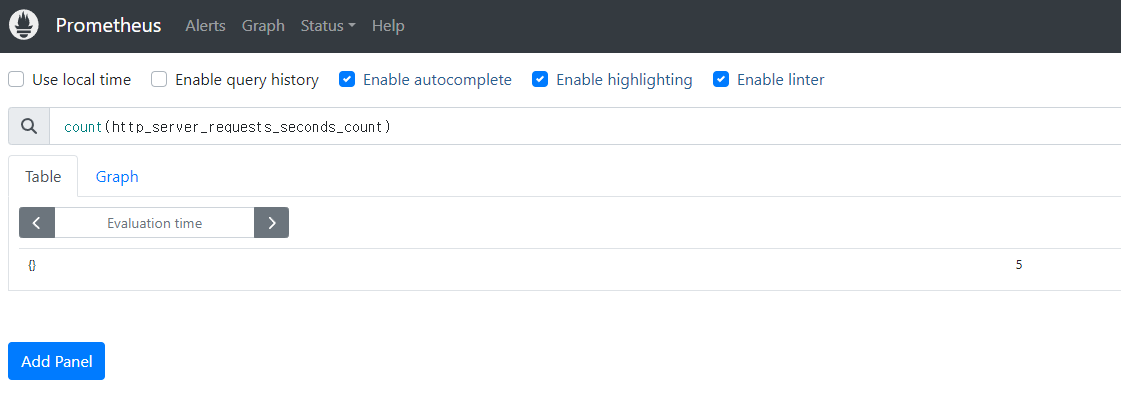
Task: Disable the Enable highlighting checkbox
Action: pyautogui.click(x=540, y=79)
